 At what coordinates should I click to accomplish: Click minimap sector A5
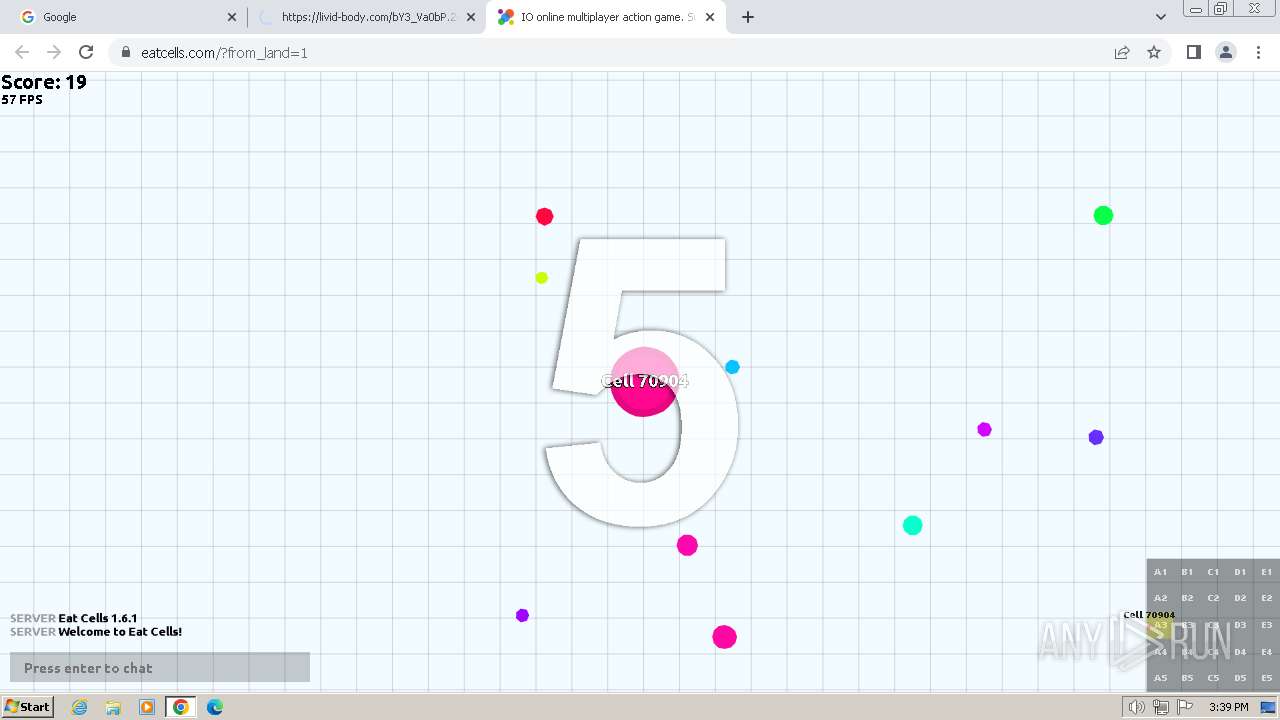tap(1160, 678)
